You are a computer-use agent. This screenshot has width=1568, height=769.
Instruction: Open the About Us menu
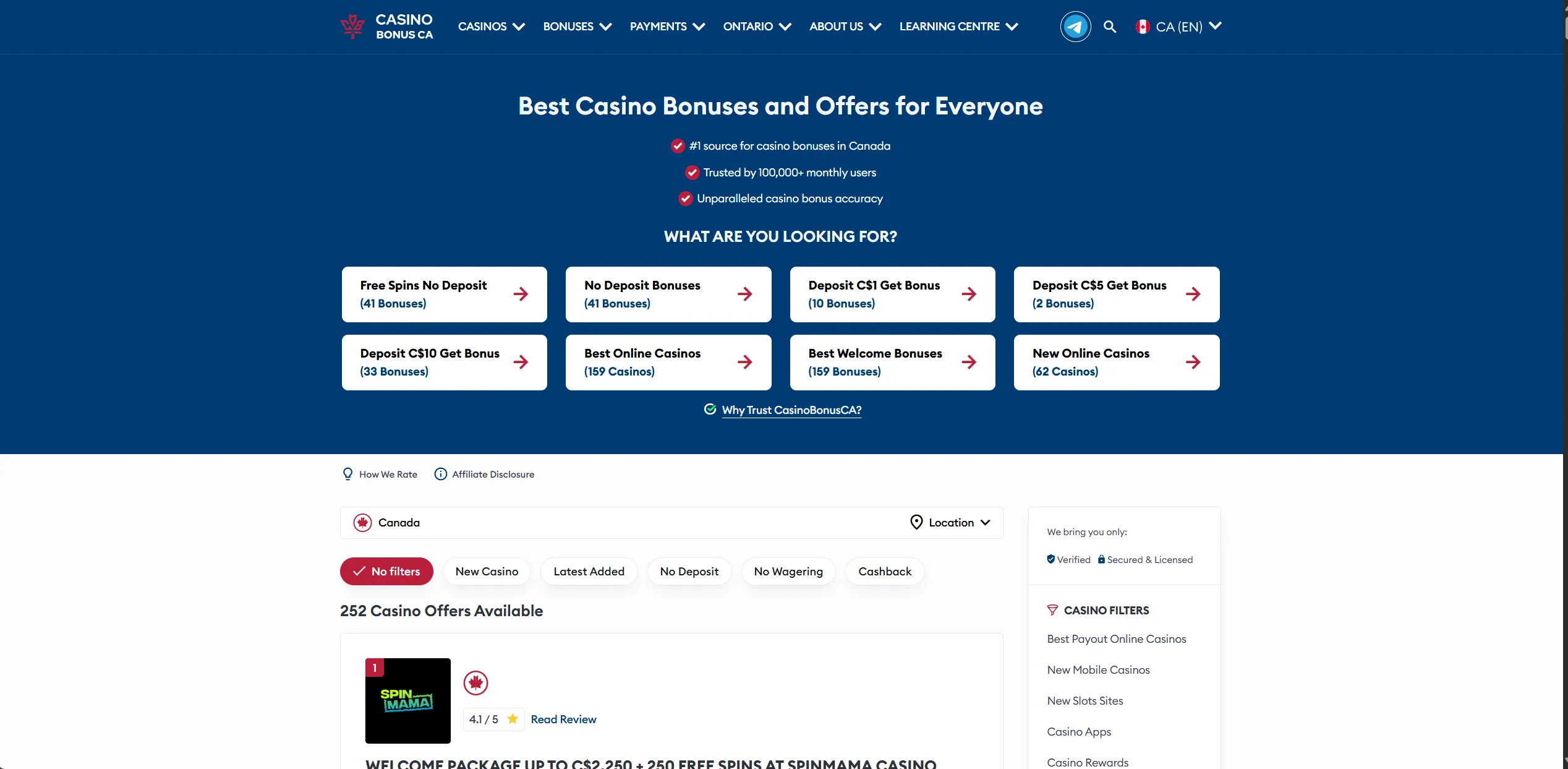coord(845,27)
